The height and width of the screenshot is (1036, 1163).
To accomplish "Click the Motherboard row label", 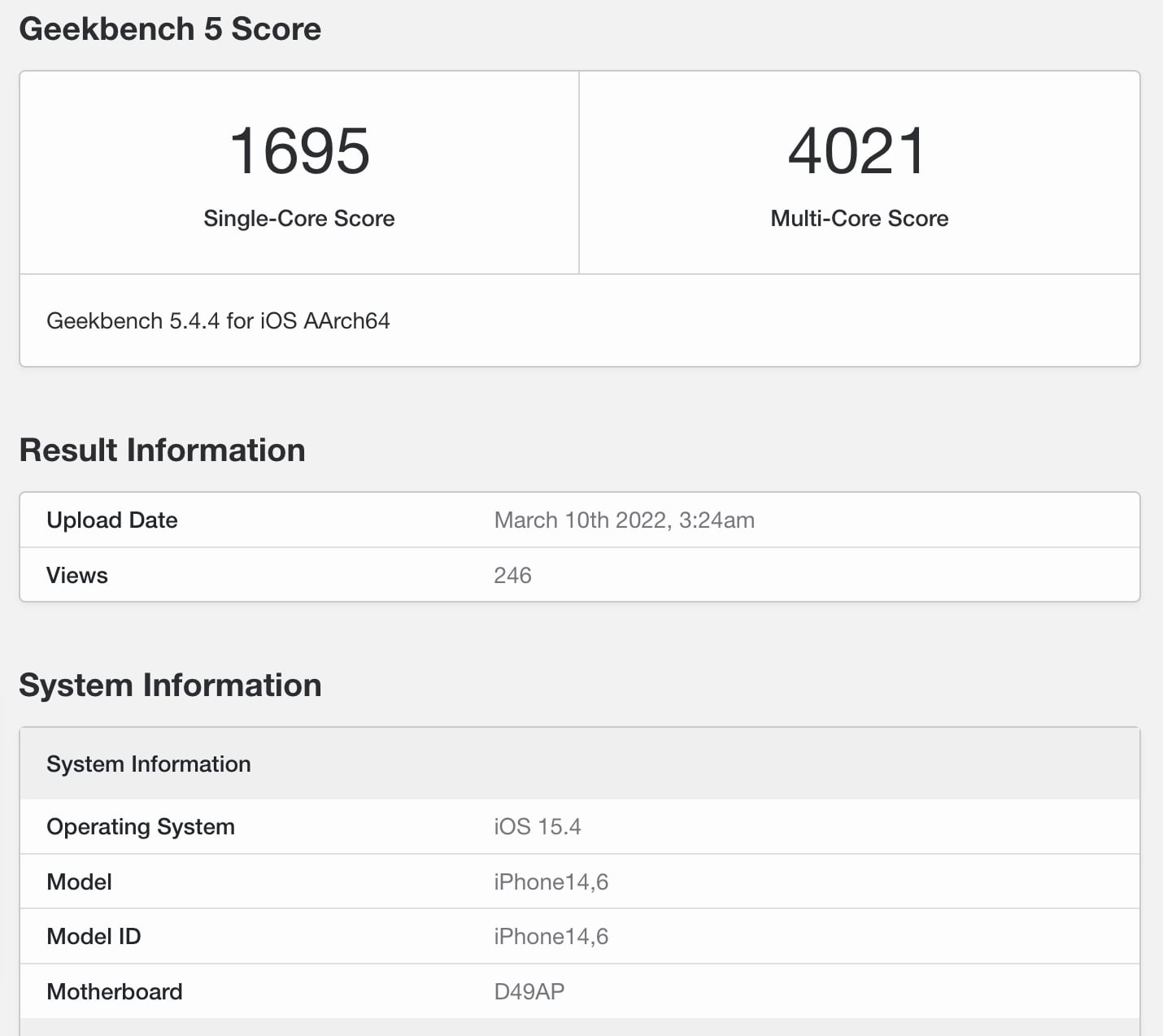I will [x=115, y=991].
